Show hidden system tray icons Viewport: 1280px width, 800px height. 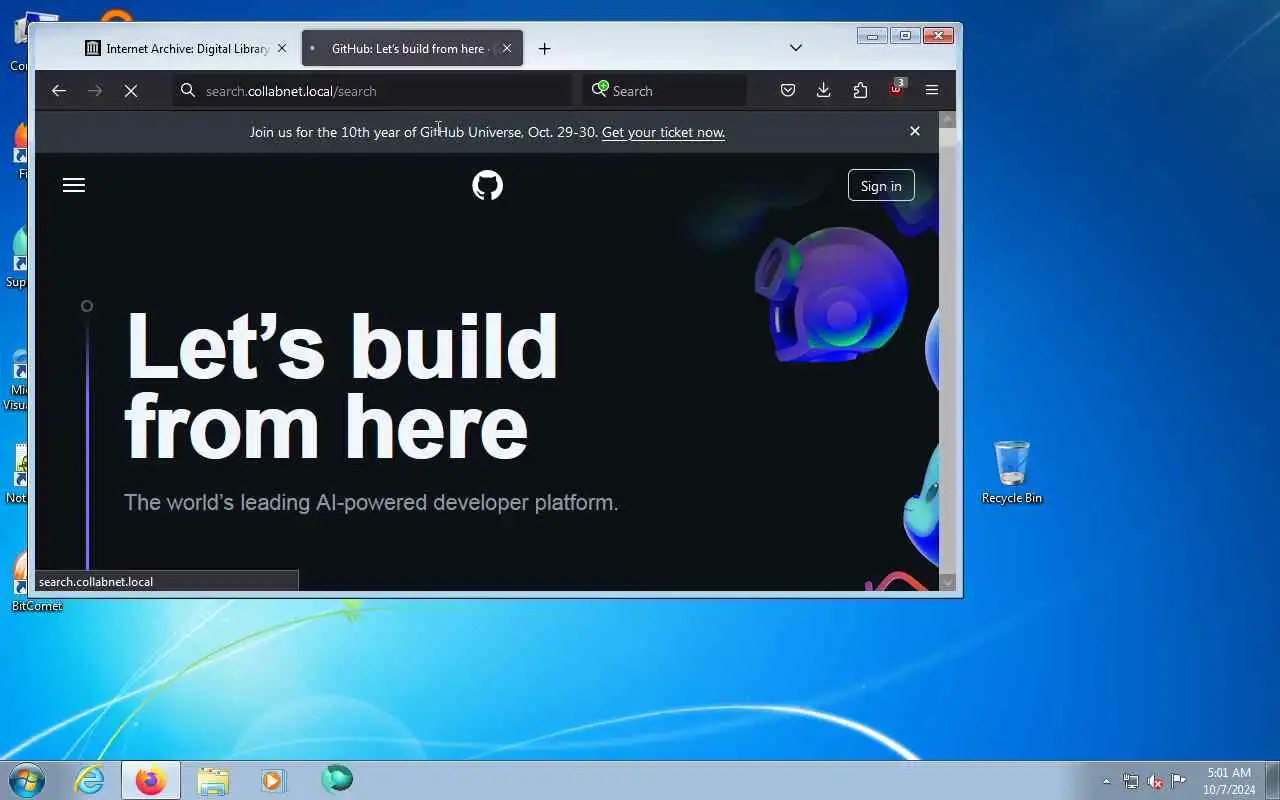pos(1106,781)
